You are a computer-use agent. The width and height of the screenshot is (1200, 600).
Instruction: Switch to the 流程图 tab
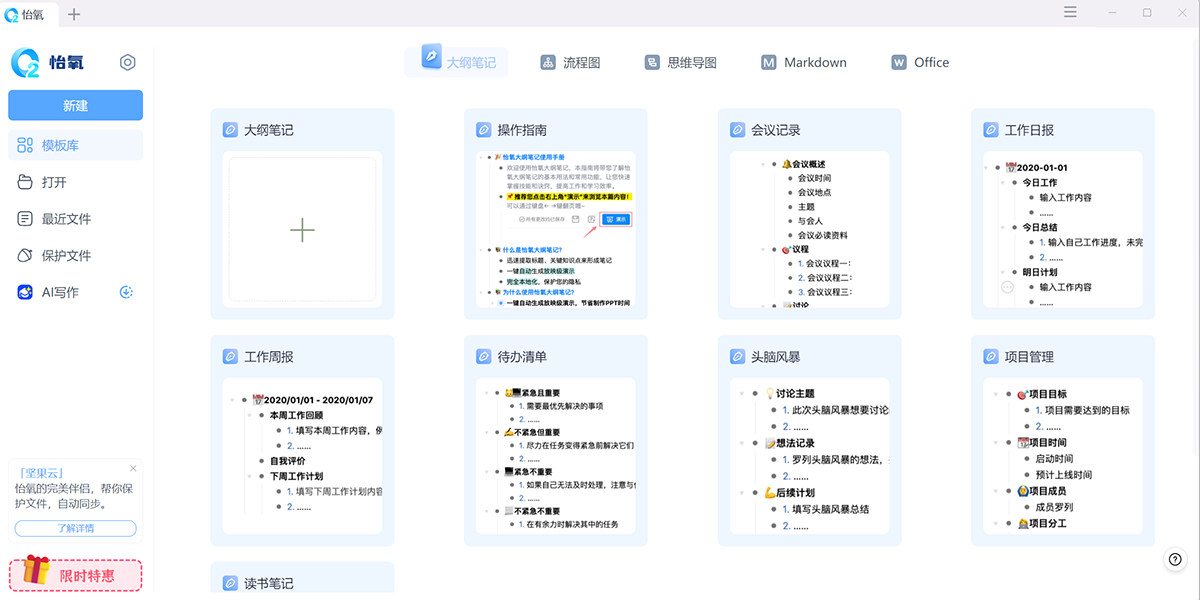coord(571,62)
